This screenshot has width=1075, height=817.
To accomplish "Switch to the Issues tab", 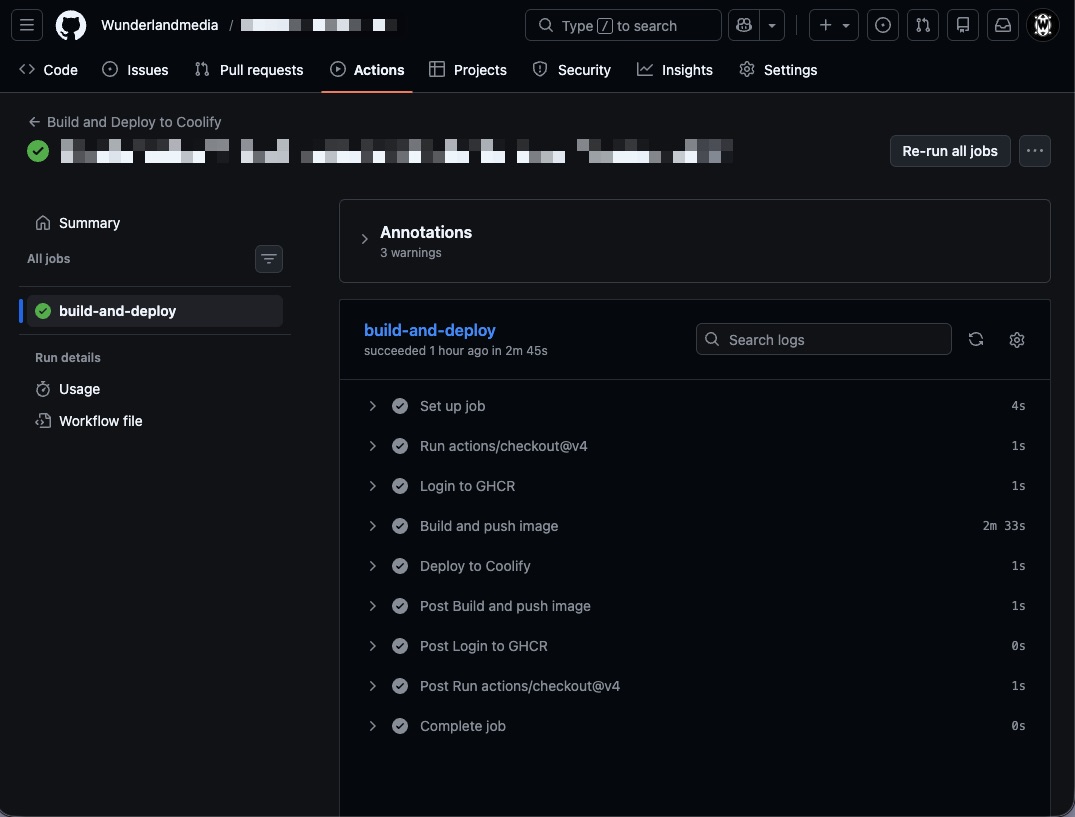I will tap(135, 70).
